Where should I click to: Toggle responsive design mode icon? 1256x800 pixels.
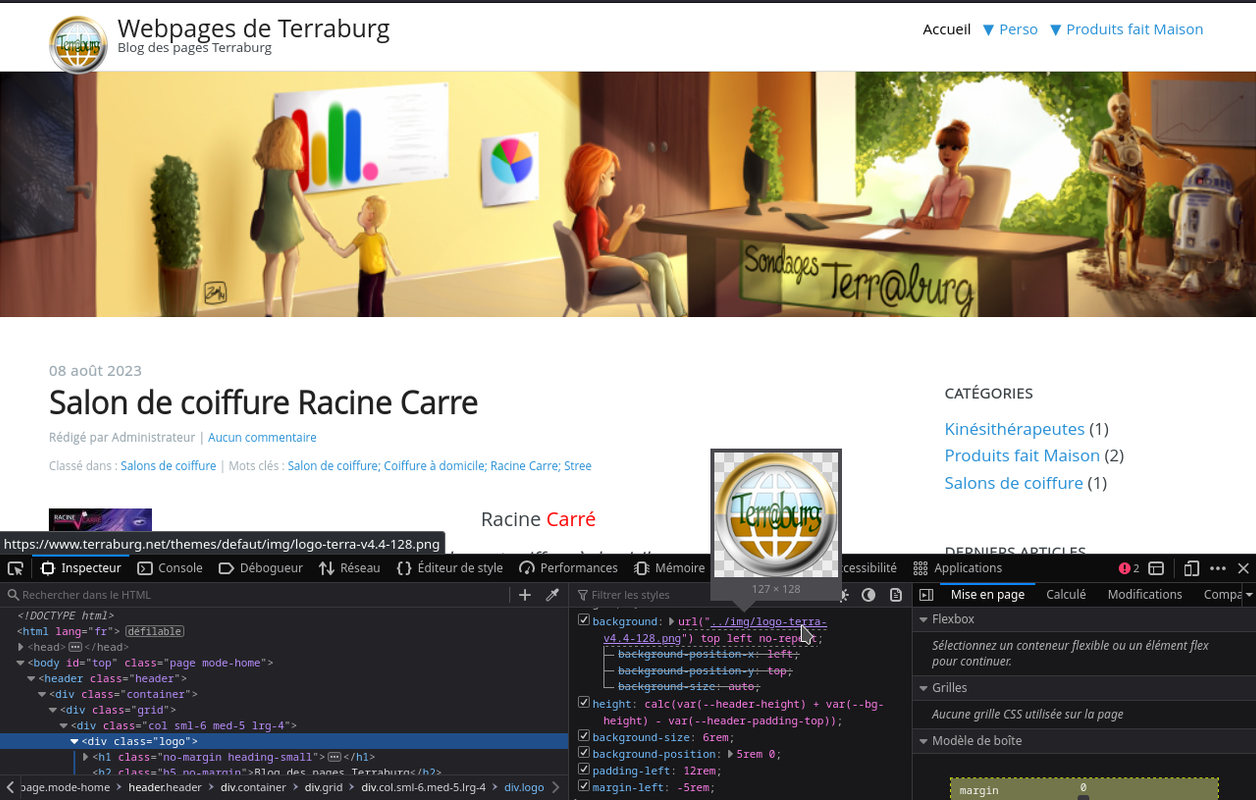[x=1191, y=568]
